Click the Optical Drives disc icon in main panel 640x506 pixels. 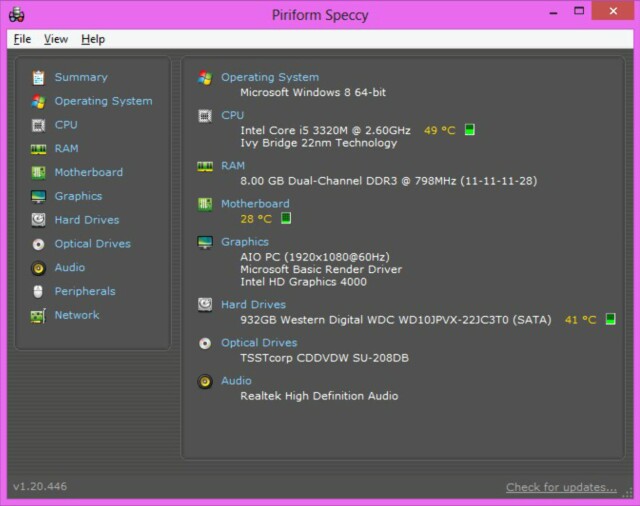click(x=205, y=343)
